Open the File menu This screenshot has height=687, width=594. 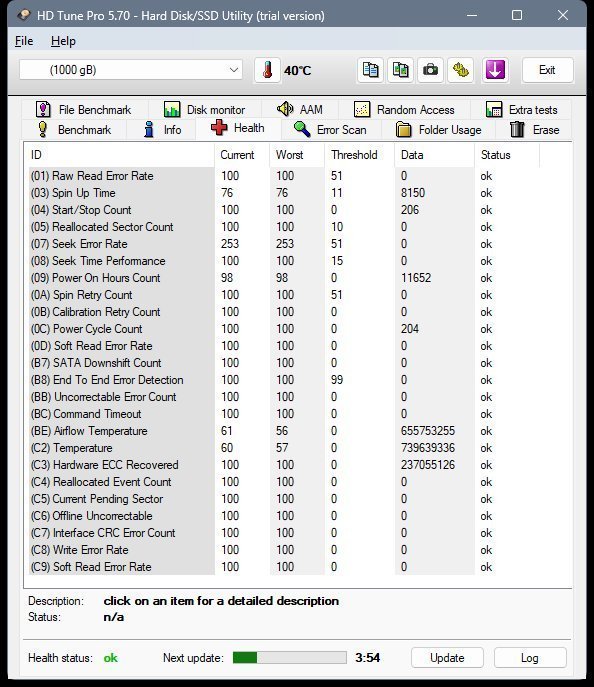coord(24,41)
